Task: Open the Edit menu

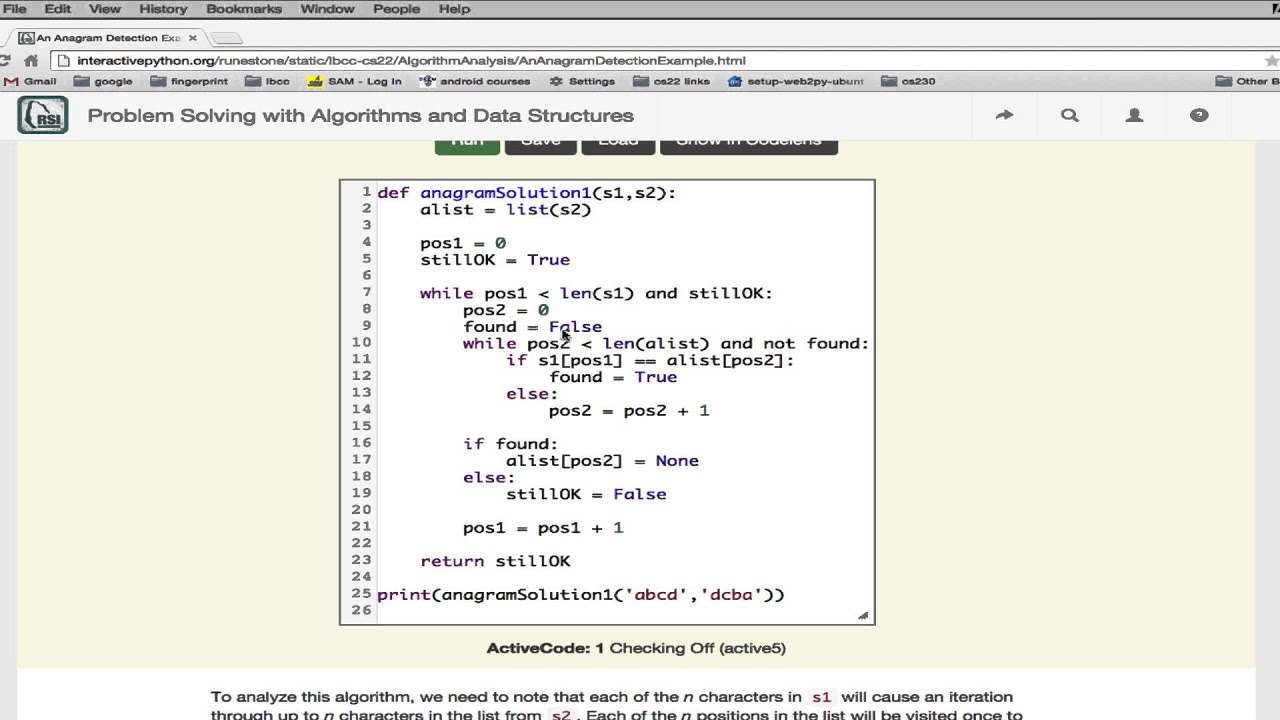Action: pyautogui.click(x=57, y=9)
